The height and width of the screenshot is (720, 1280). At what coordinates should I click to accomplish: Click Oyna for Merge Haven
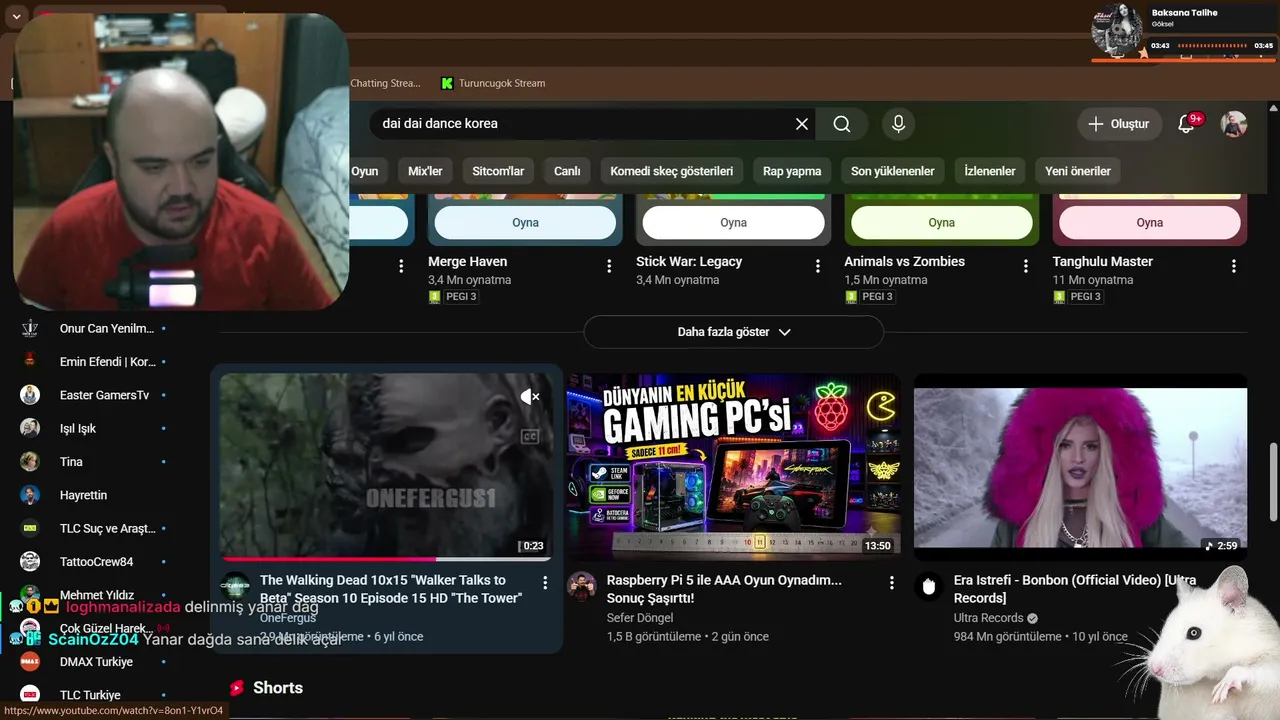pos(525,223)
